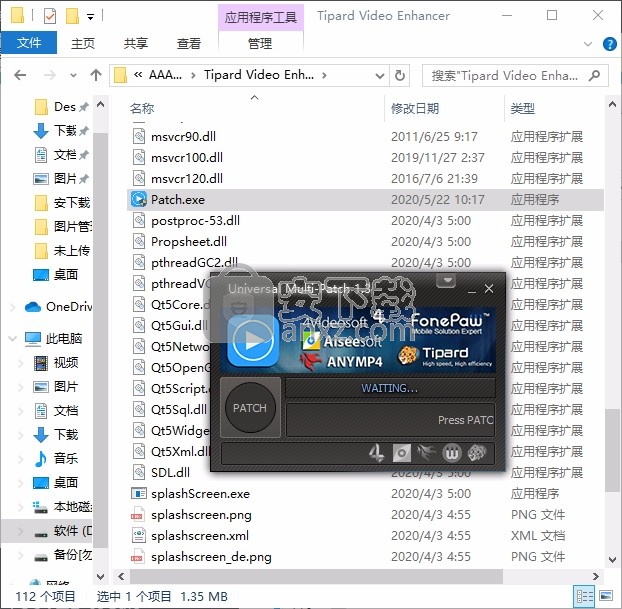Click the new folder icon in title bar

72,16
